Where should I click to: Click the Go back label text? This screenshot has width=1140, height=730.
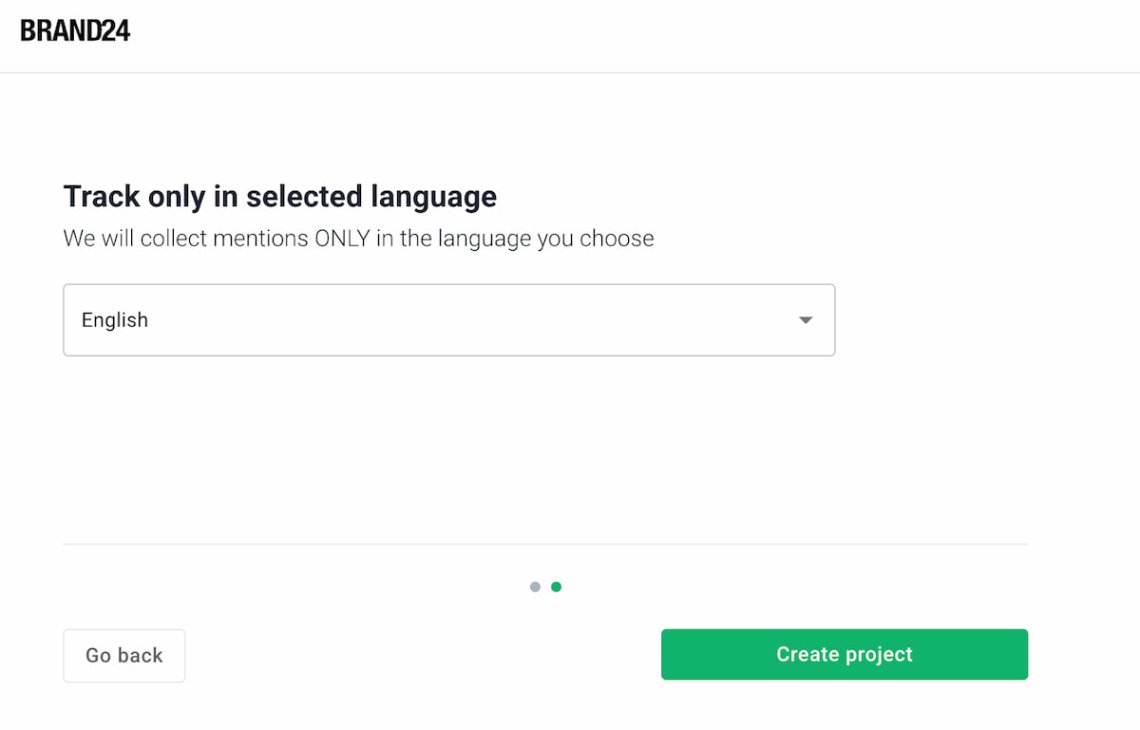pyautogui.click(x=124, y=655)
